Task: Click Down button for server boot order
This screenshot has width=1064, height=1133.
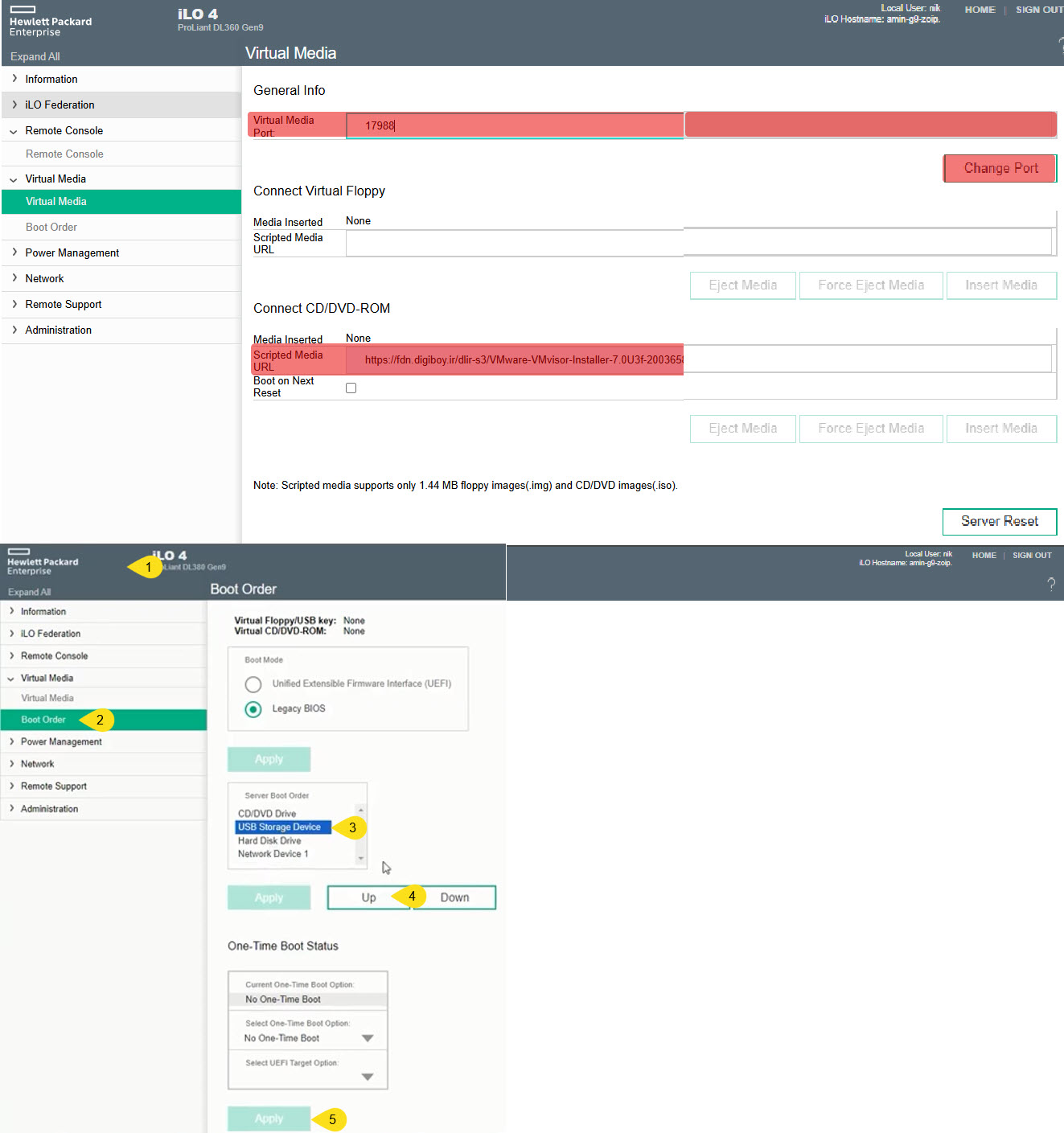Action: pos(454,897)
